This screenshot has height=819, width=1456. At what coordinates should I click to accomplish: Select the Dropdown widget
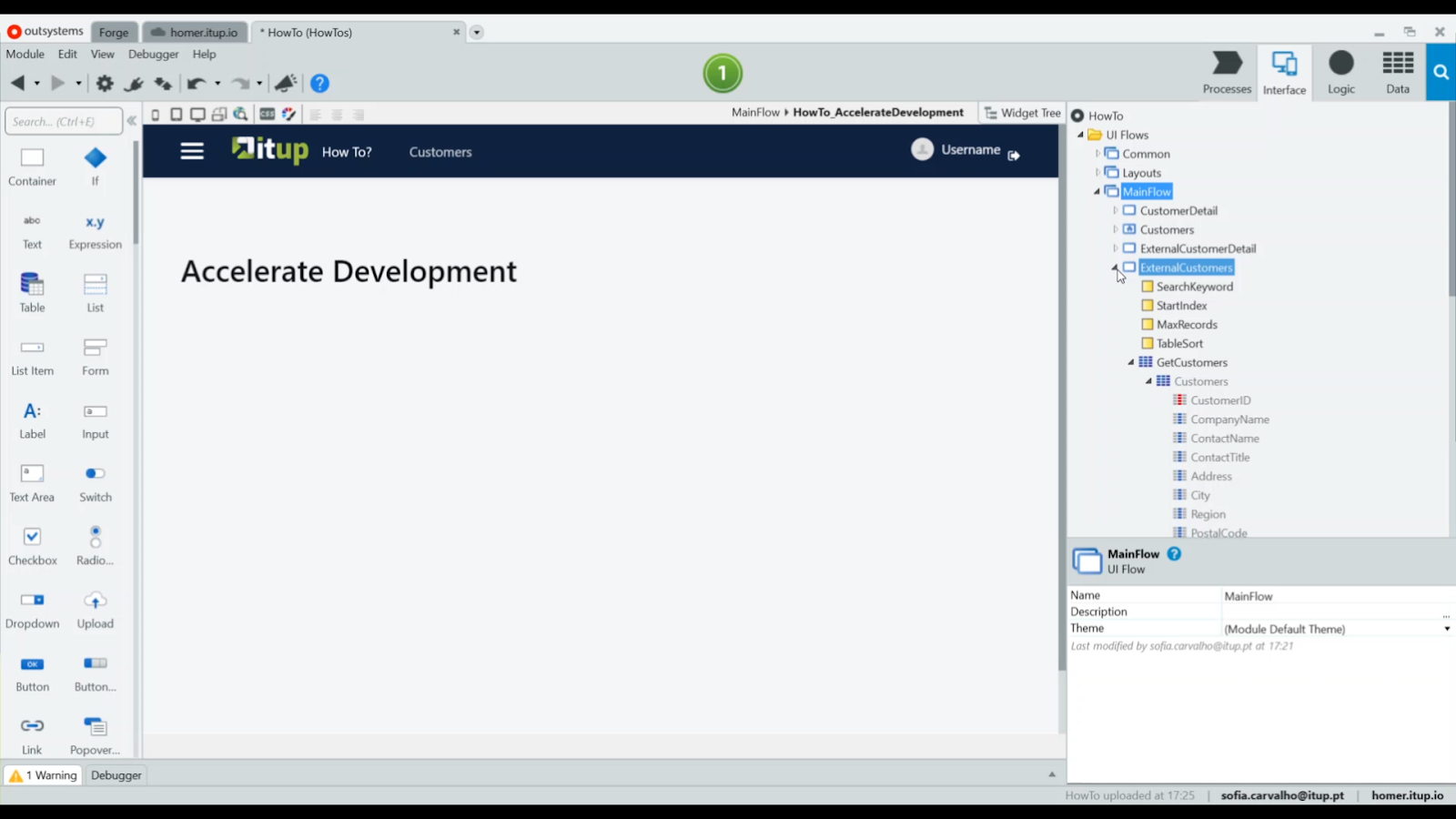click(33, 610)
